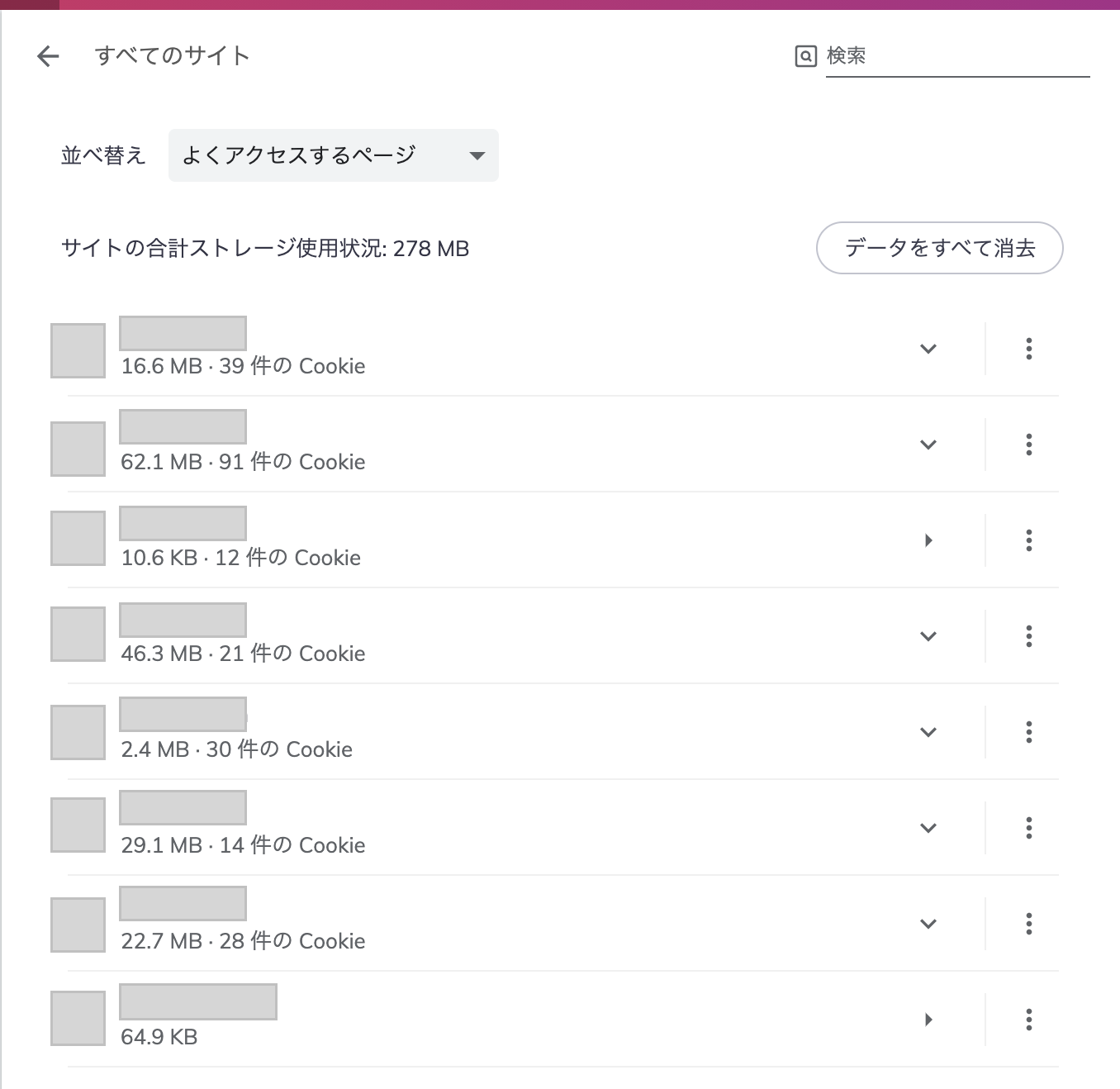Open more options for the 62.1 MB site
1120x1089 pixels.
[x=1029, y=445]
